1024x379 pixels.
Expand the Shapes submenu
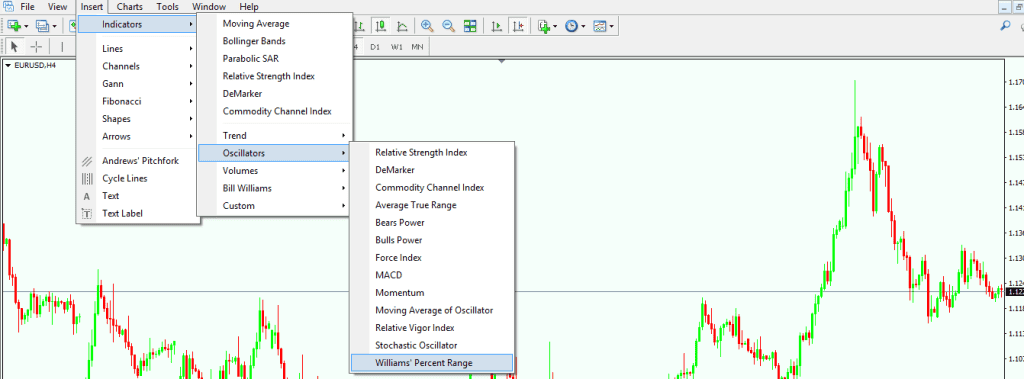(138, 119)
